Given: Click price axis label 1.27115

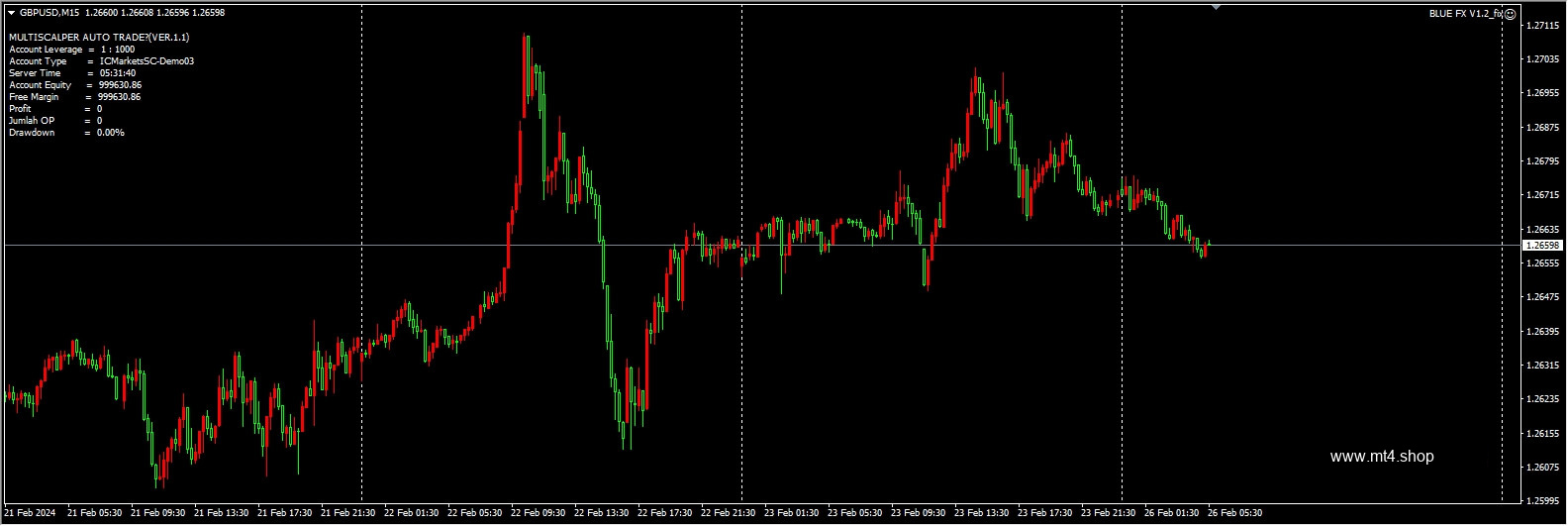Looking at the screenshot, I should (1545, 26).
